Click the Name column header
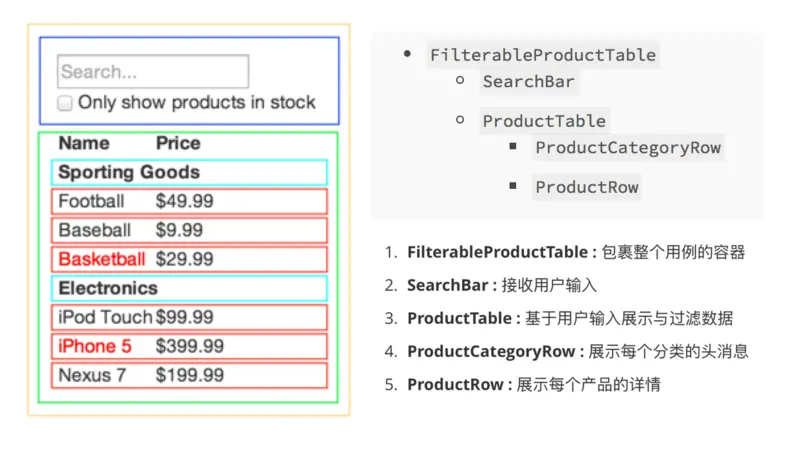Screen dimensions: 800x461 pos(84,143)
